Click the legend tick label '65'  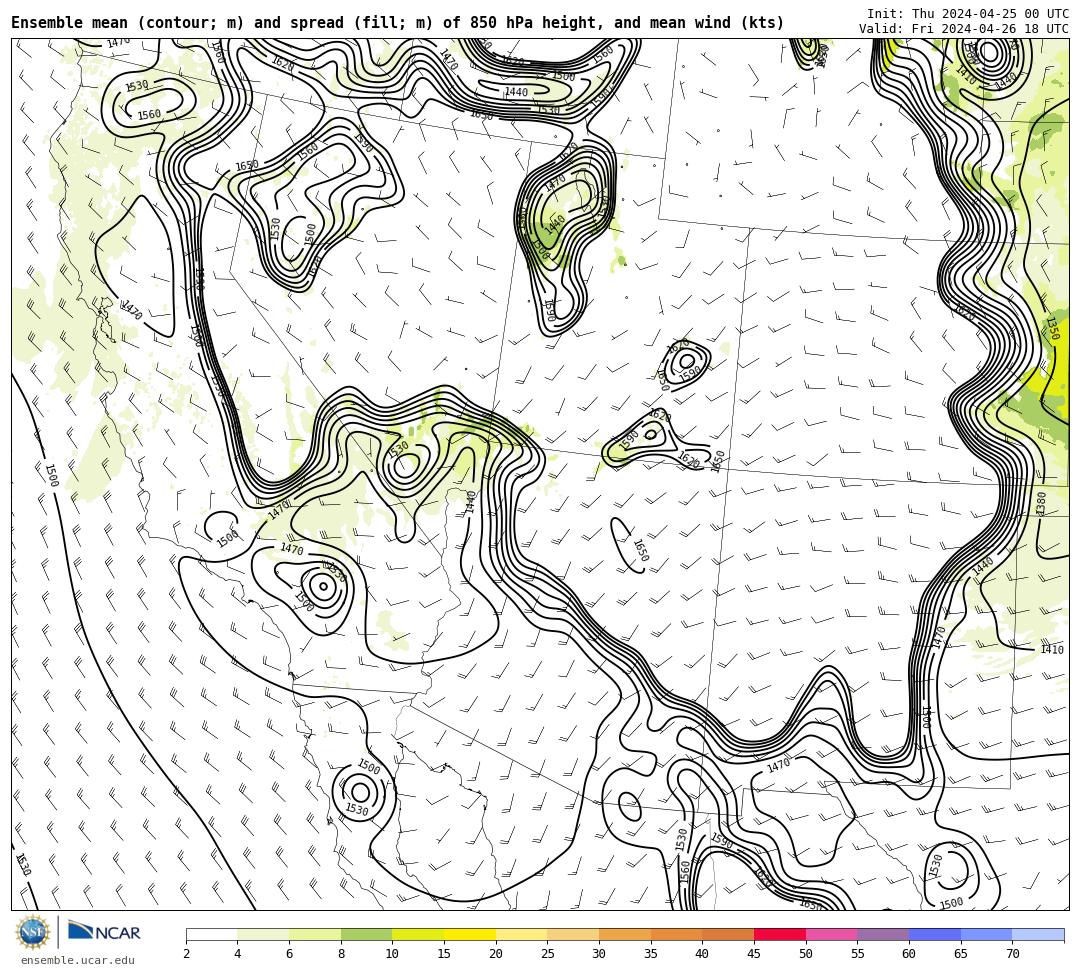click(x=961, y=954)
